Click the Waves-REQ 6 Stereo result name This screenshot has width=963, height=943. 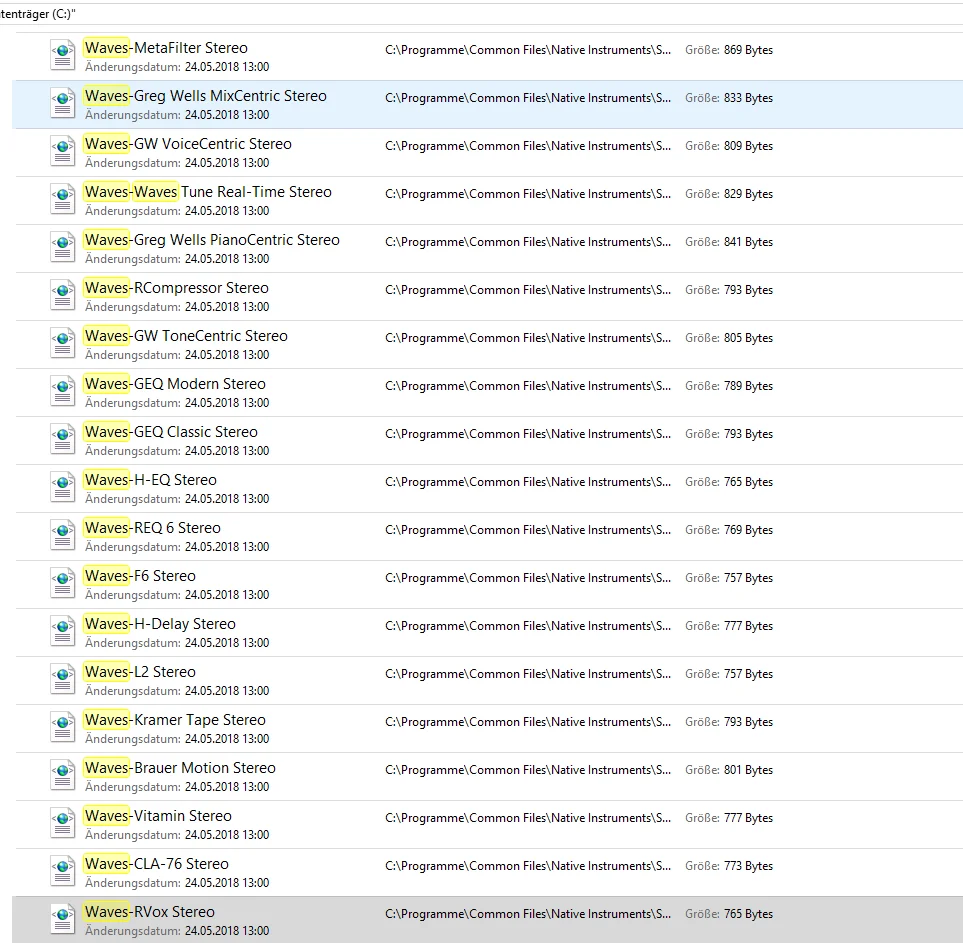tap(153, 528)
